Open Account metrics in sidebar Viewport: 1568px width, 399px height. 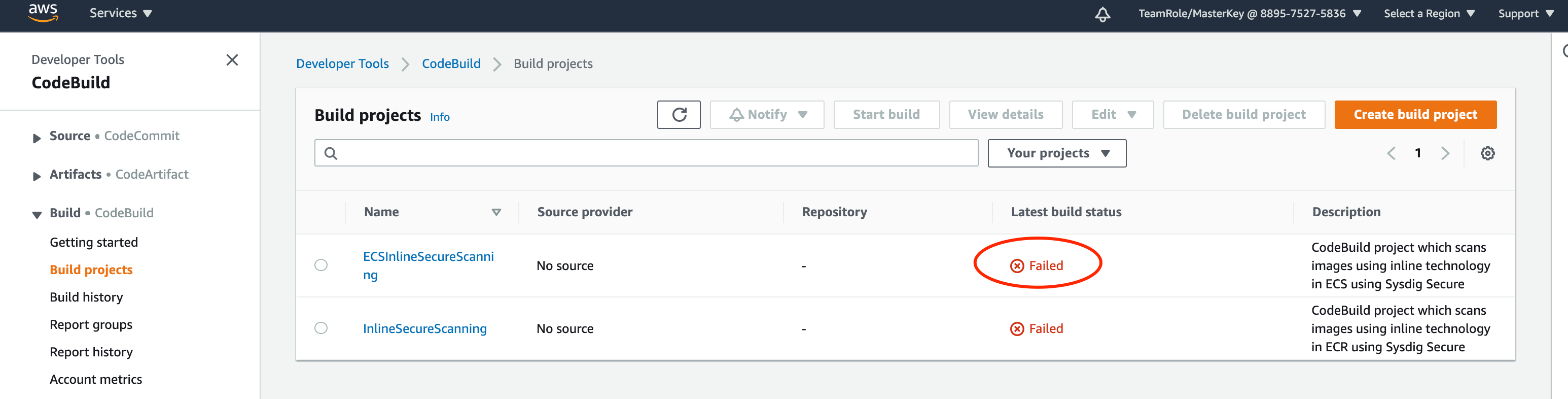(x=95, y=380)
